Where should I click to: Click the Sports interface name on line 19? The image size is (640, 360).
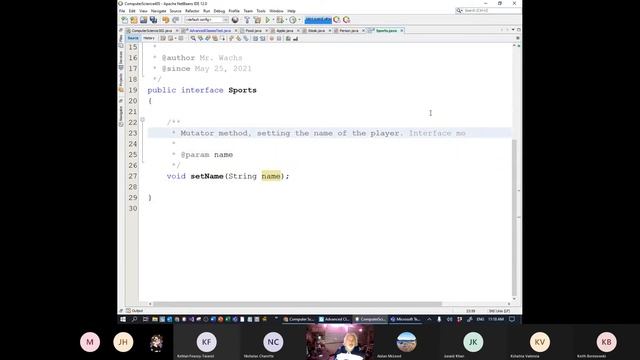pyautogui.click(x=242, y=90)
